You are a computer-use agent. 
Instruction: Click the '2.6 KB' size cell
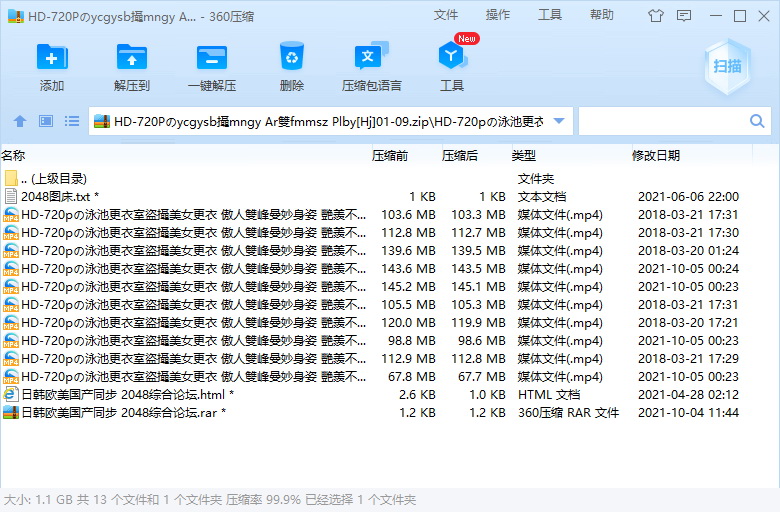coord(417,395)
